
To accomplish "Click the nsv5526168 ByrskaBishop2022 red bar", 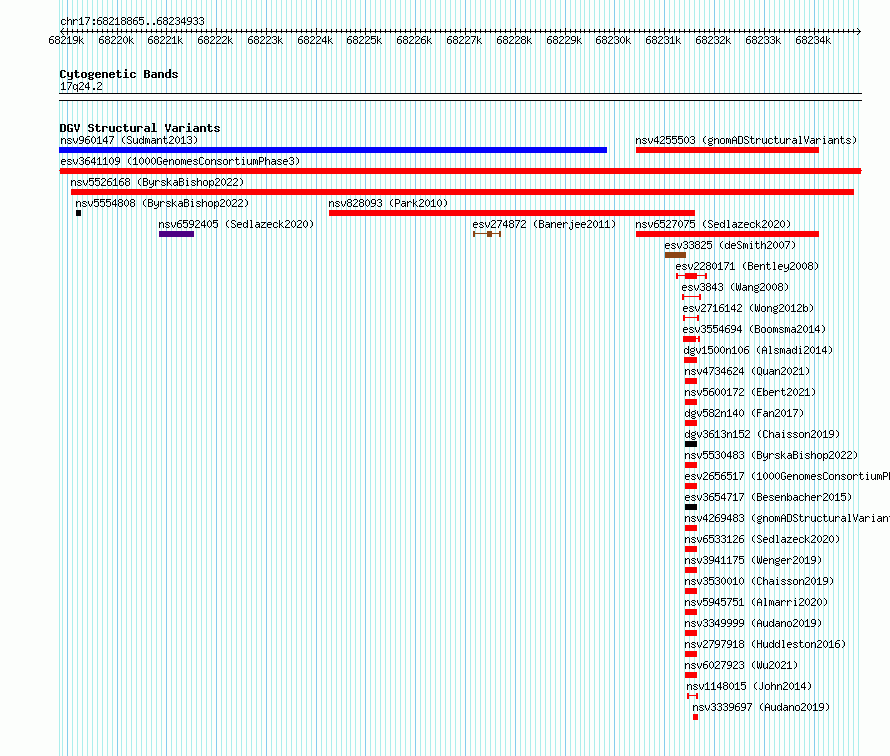I will tap(462, 192).
